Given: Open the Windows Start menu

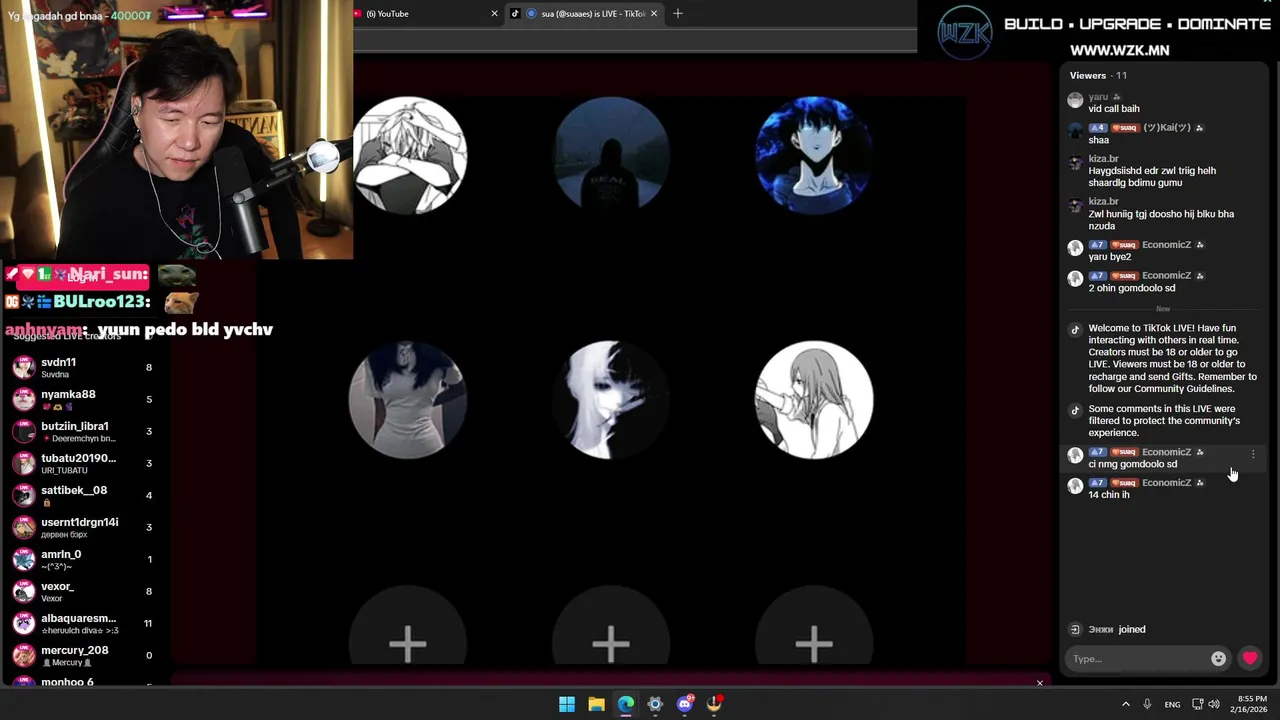Looking at the screenshot, I should coord(567,704).
